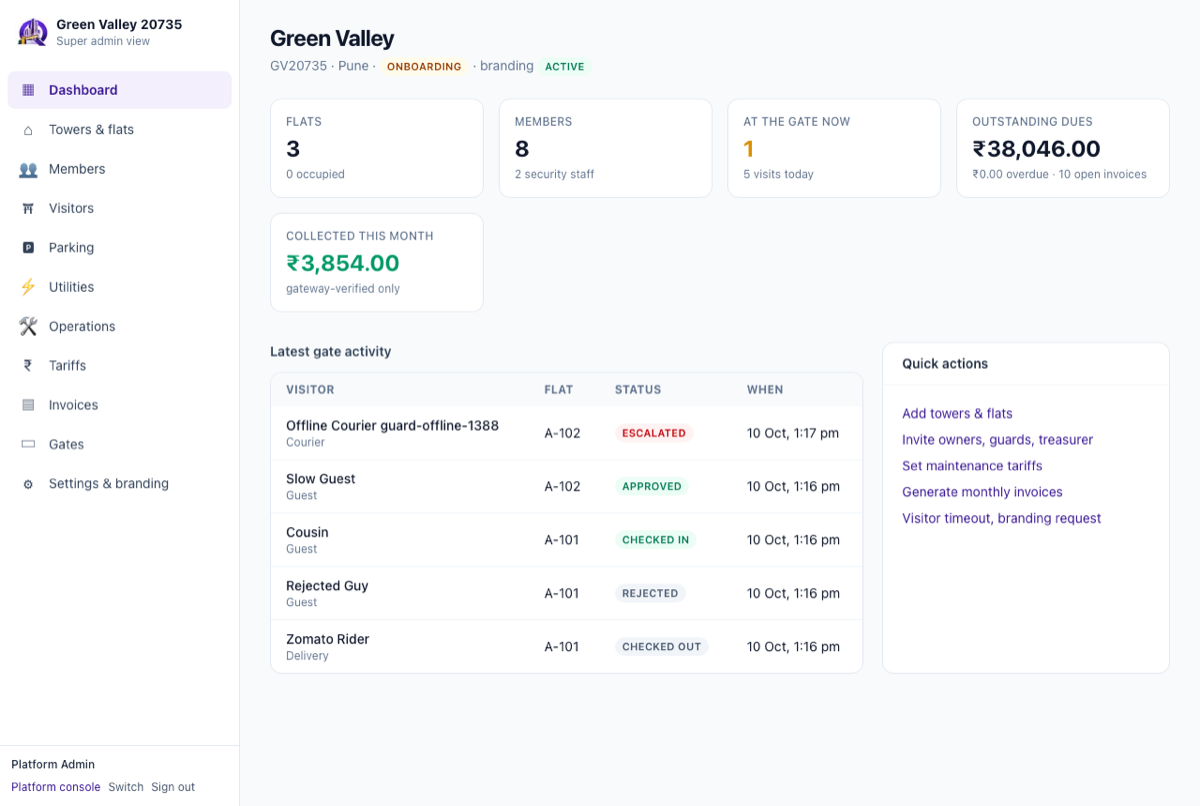Click Offline Courier guard-offline-1388 visitor name

(392, 425)
